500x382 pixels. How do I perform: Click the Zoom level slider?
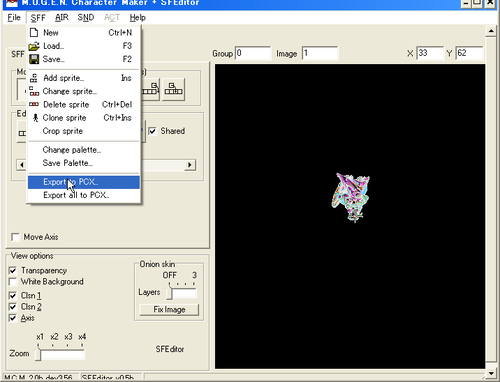coord(61,354)
